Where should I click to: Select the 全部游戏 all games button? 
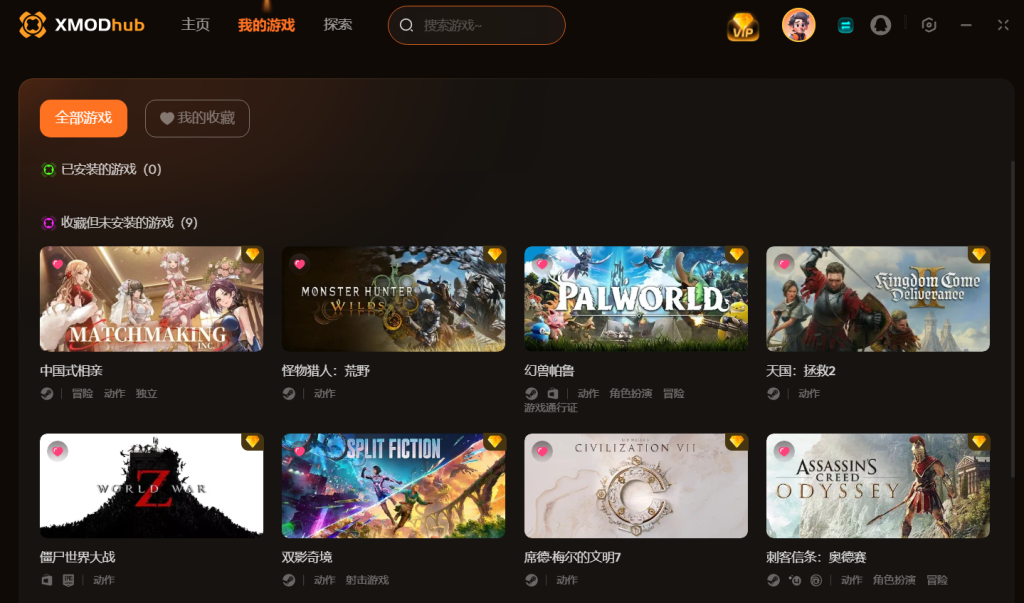point(84,118)
